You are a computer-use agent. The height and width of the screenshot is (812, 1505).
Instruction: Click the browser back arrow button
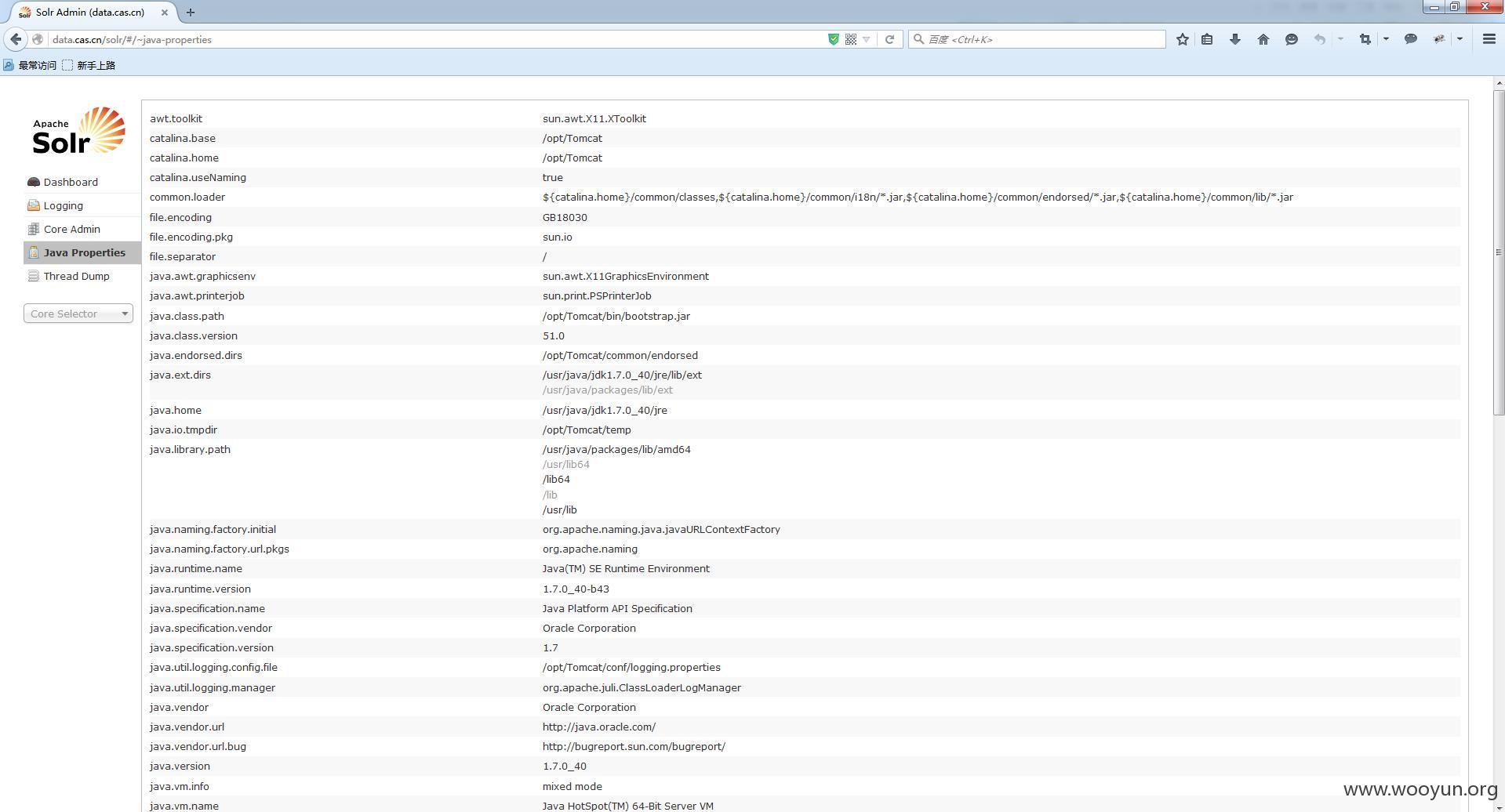(x=16, y=39)
